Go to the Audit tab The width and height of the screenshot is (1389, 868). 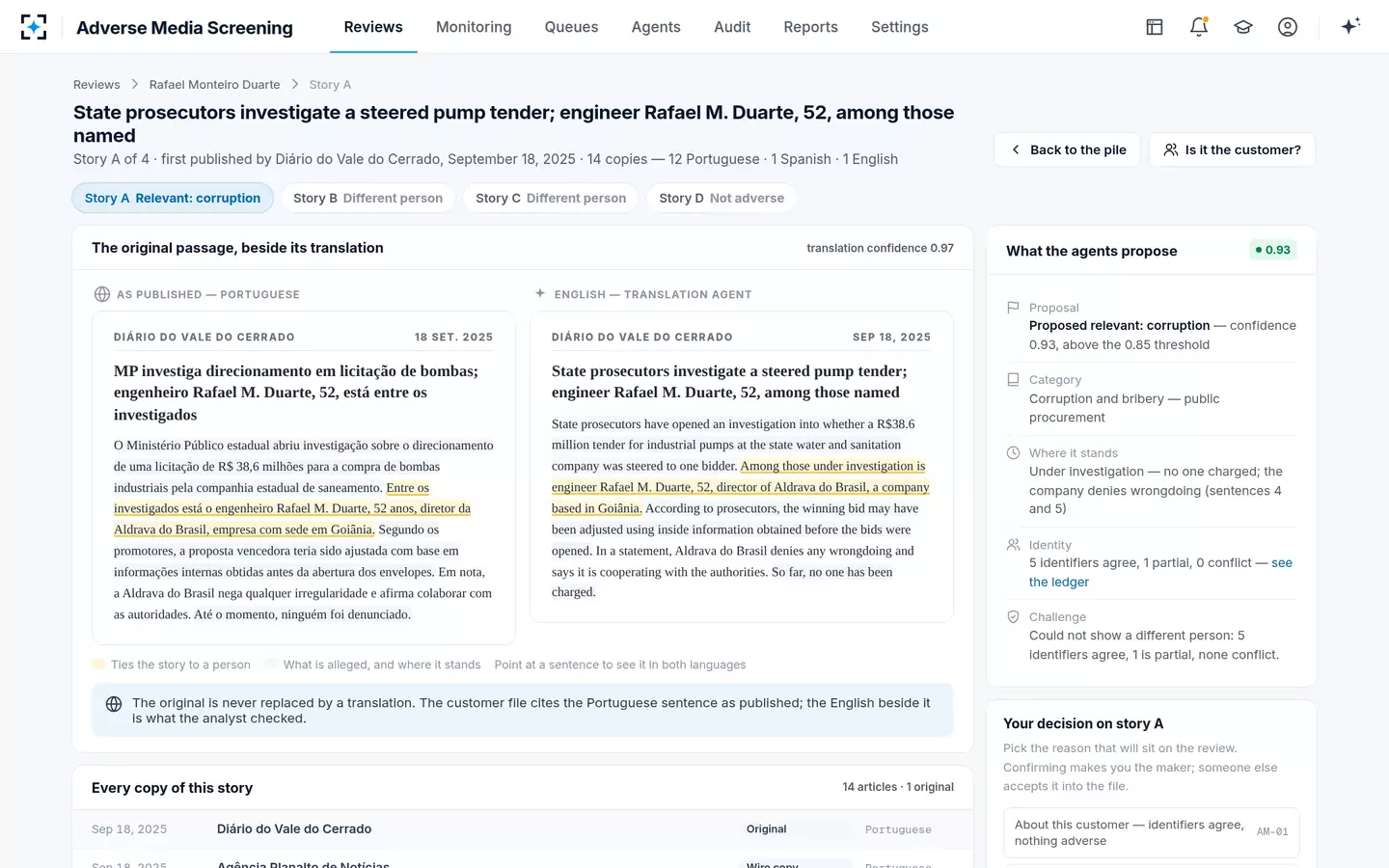click(x=732, y=27)
